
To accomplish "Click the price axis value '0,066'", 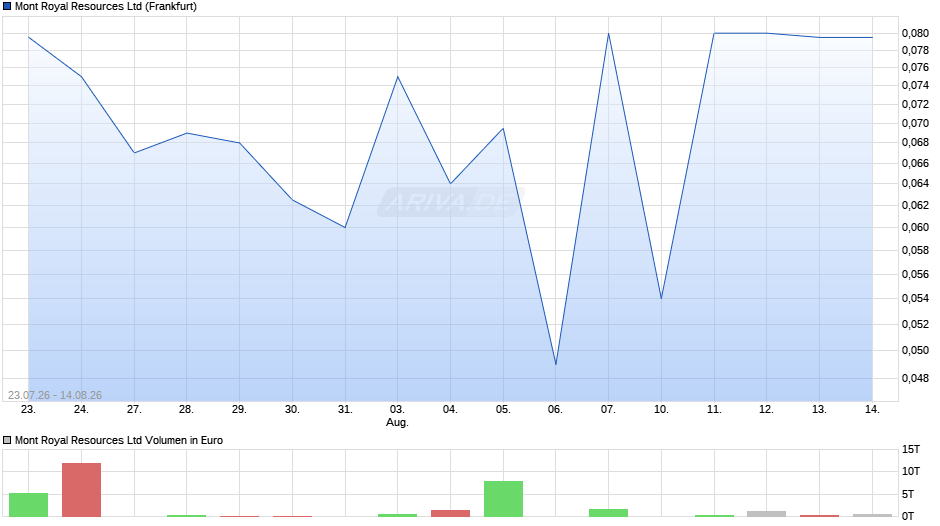I will [915, 163].
